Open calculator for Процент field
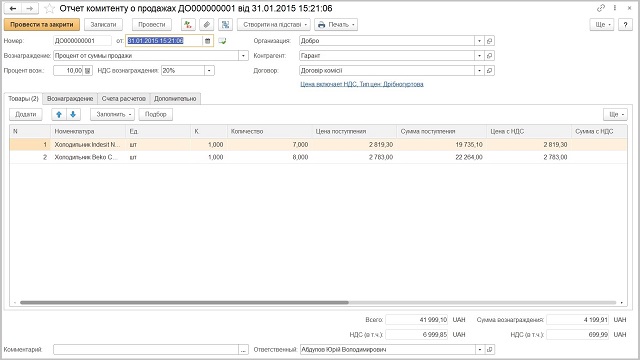Screen dimensions: 640x360 [87, 71]
